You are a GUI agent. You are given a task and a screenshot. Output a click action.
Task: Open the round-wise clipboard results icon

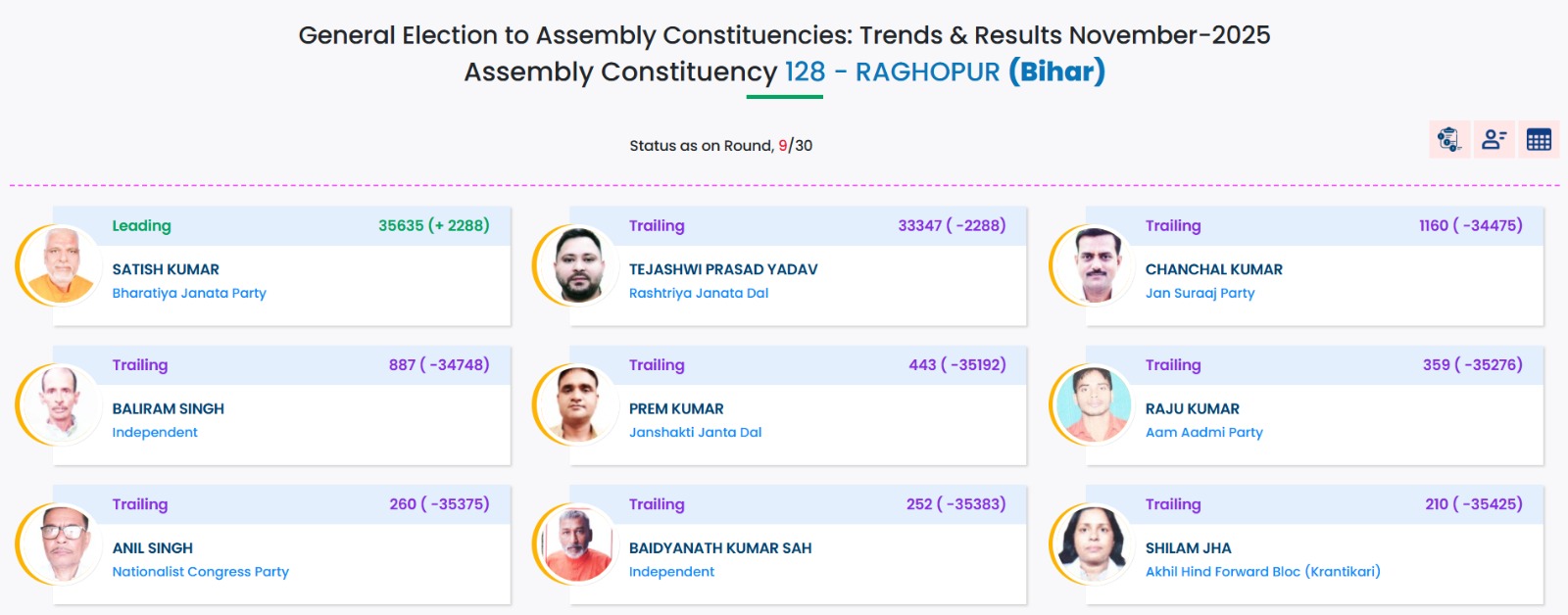[1448, 140]
